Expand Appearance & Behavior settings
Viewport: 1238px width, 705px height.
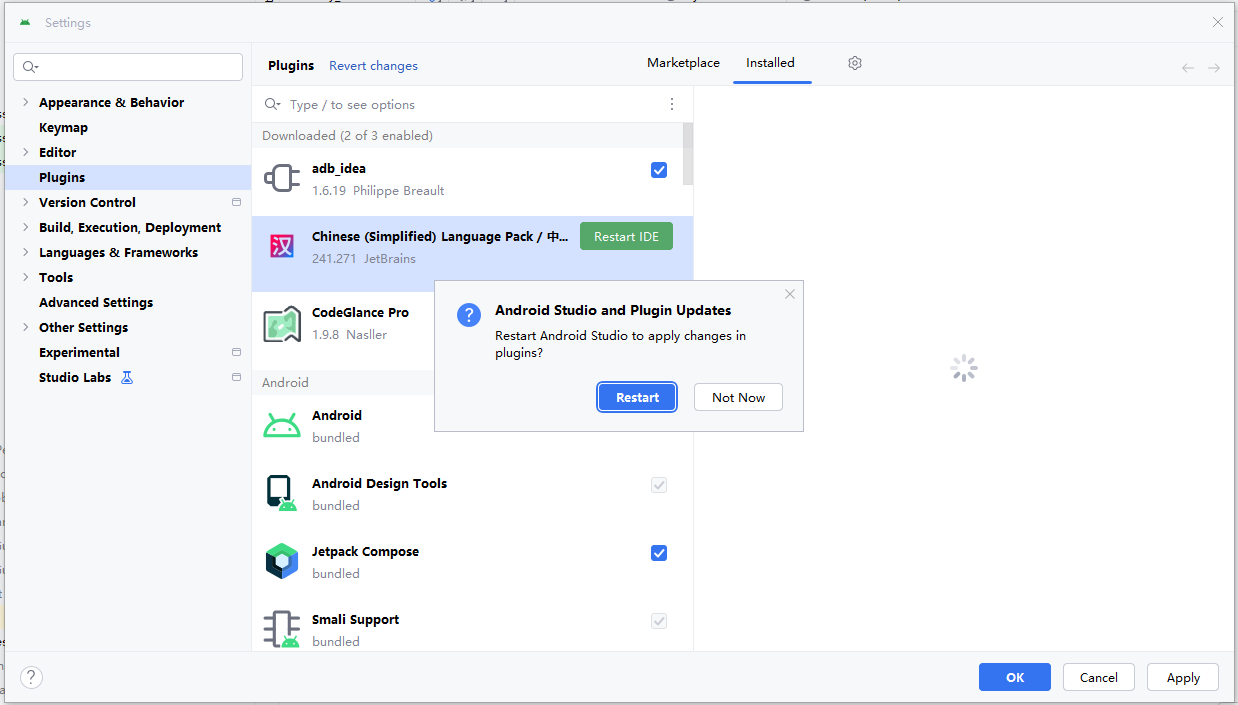coord(26,102)
